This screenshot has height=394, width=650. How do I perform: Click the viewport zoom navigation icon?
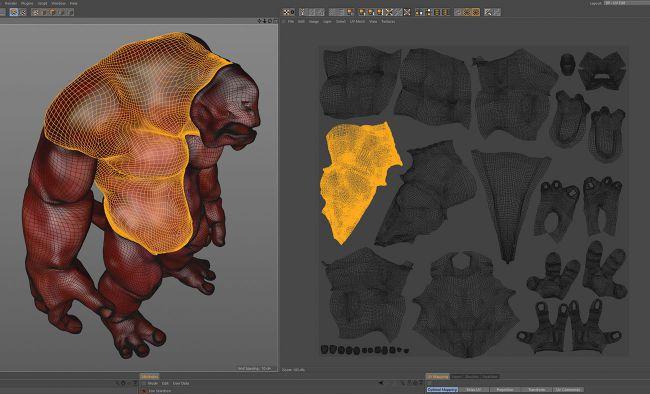pyautogui.click(x=265, y=21)
